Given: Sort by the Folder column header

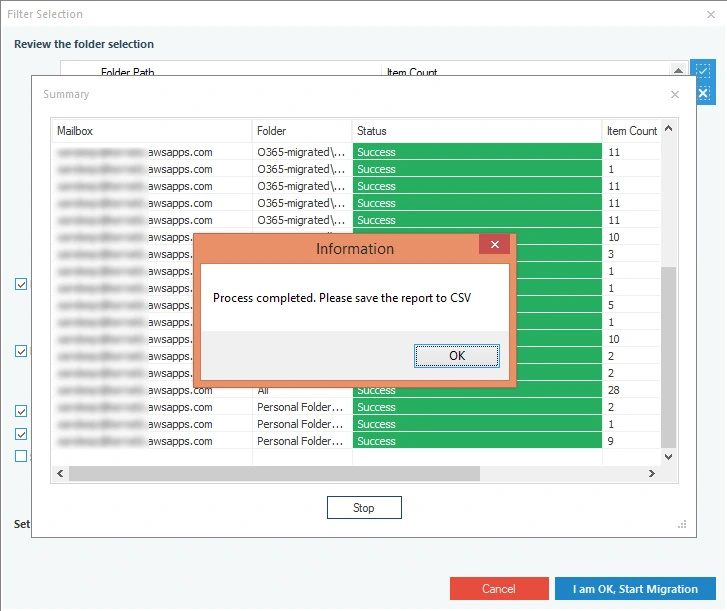Looking at the screenshot, I should pyautogui.click(x=302, y=131).
